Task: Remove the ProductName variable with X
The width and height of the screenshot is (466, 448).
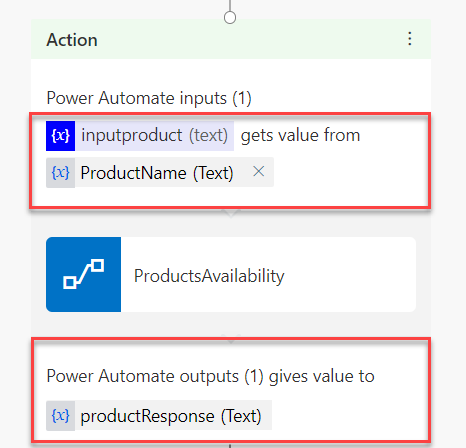Action: [258, 172]
